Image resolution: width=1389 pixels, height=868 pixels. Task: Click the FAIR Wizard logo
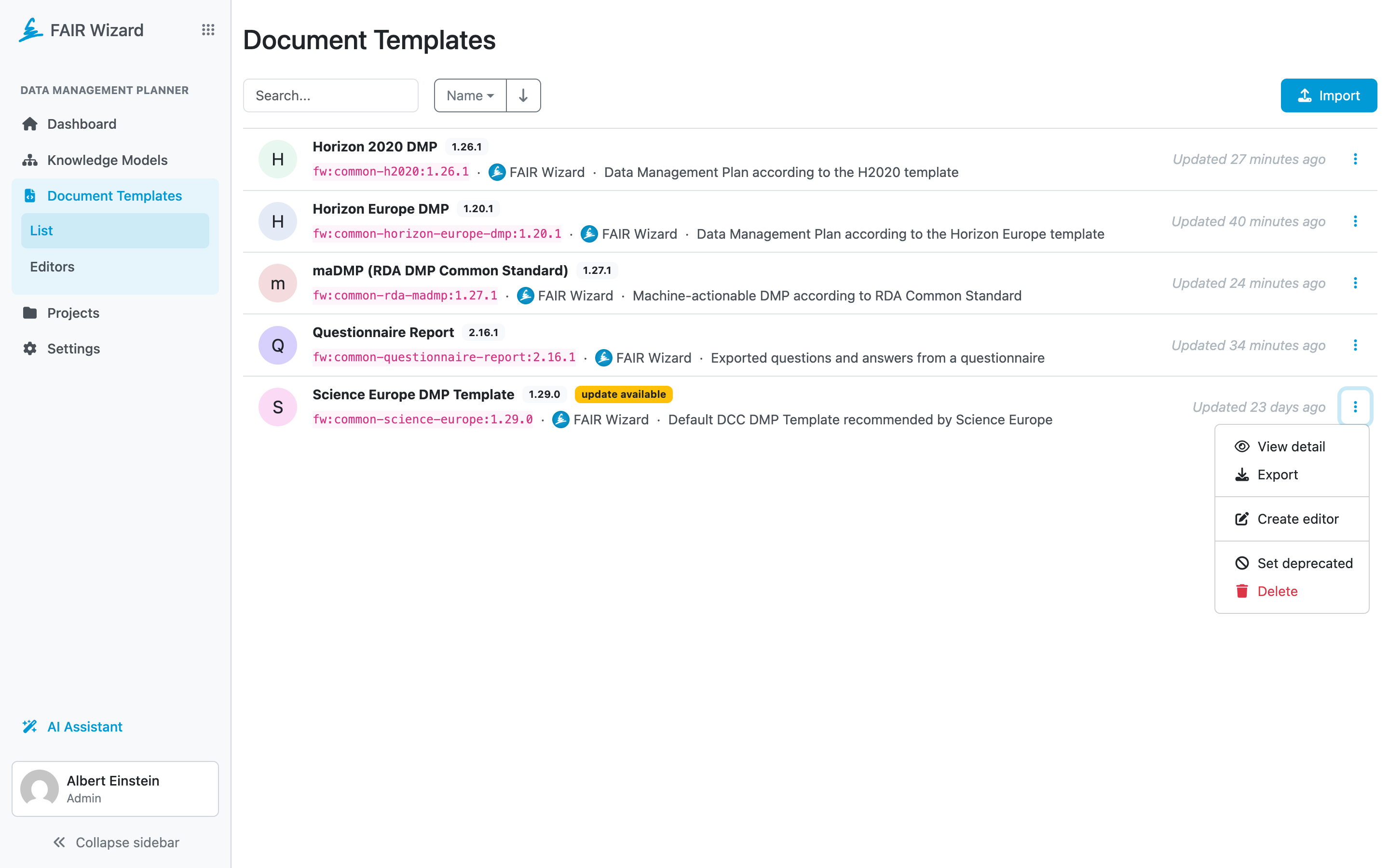coord(82,30)
